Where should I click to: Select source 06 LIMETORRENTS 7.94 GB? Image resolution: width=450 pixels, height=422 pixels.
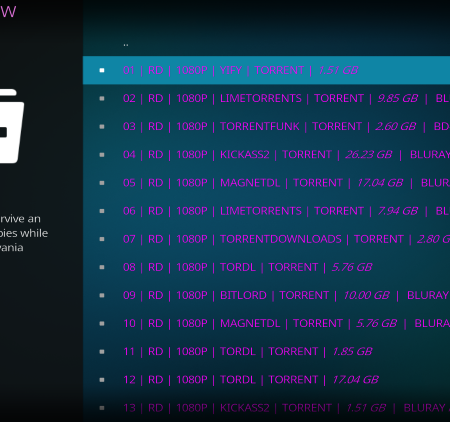266,211
